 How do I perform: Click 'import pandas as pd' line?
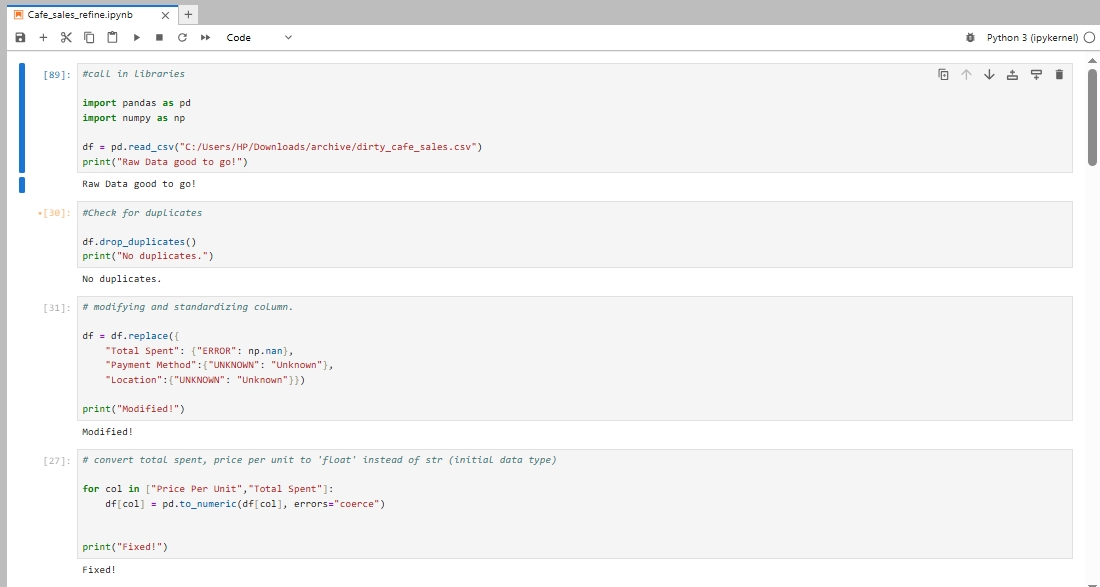coord(136,103)
